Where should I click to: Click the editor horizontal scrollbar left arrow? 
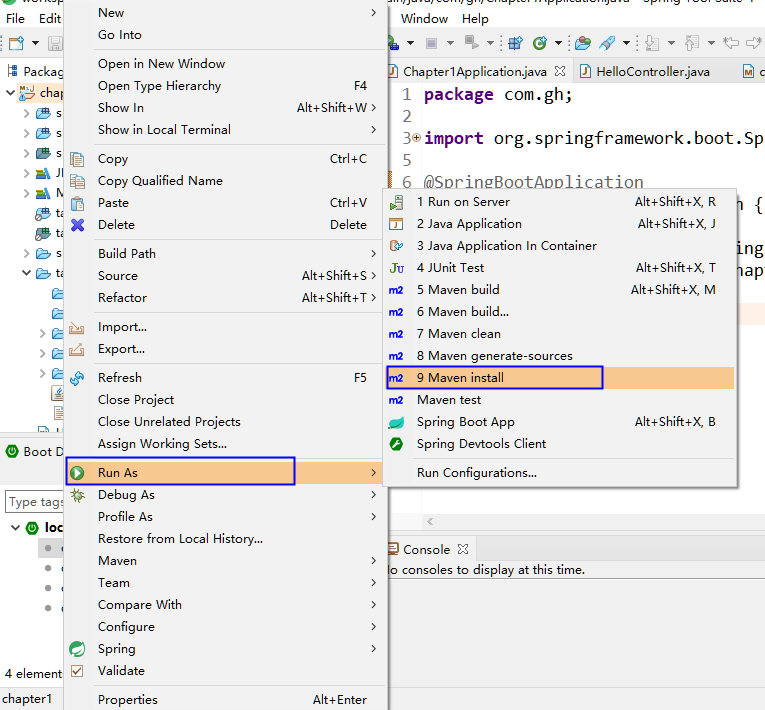430,522
